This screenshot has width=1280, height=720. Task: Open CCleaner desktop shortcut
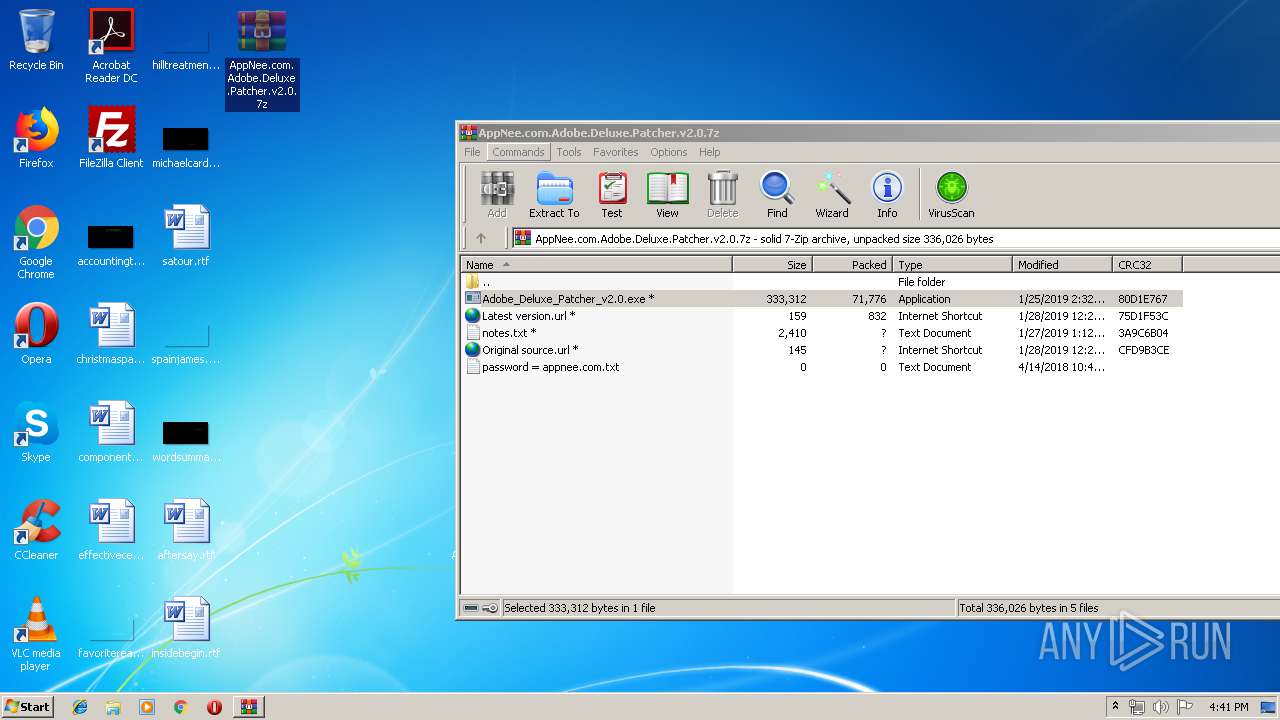point(36,530)
